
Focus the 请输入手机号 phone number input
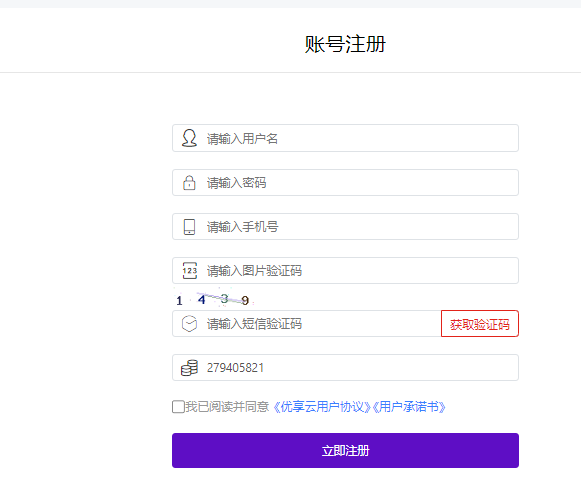345,227
